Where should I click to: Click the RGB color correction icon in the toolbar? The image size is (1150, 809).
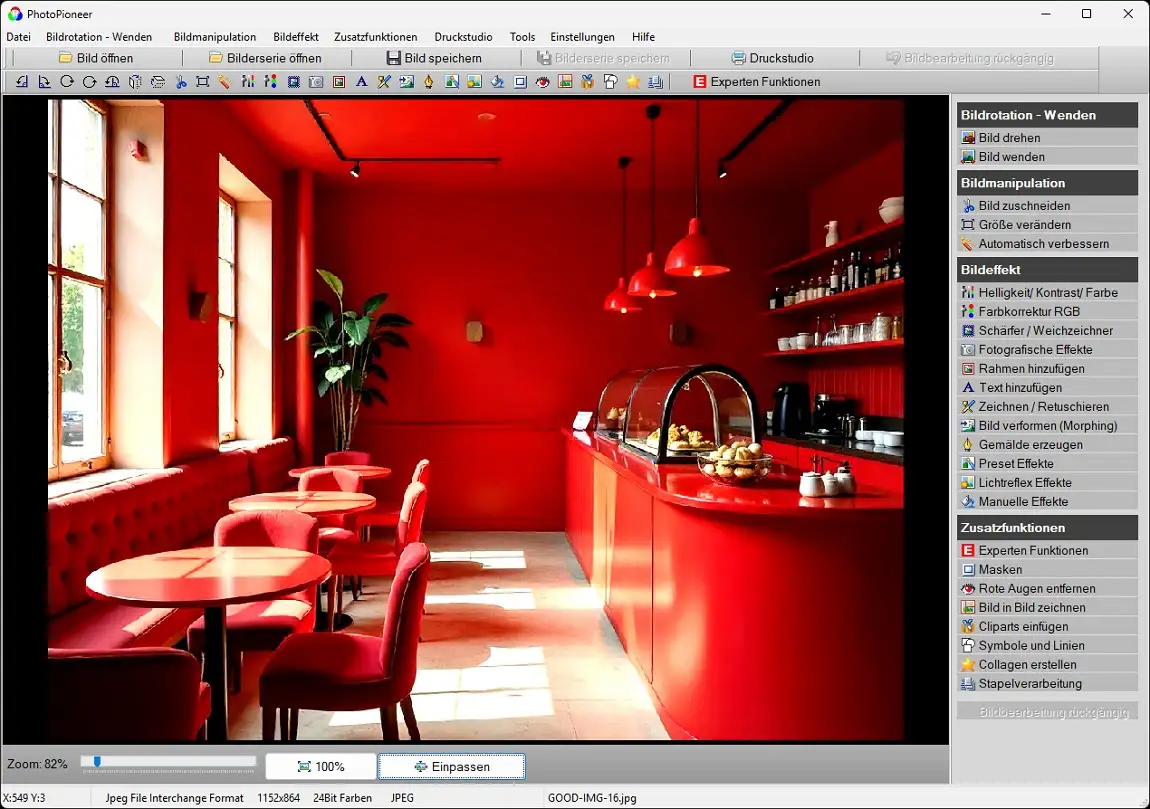point(270,82)
